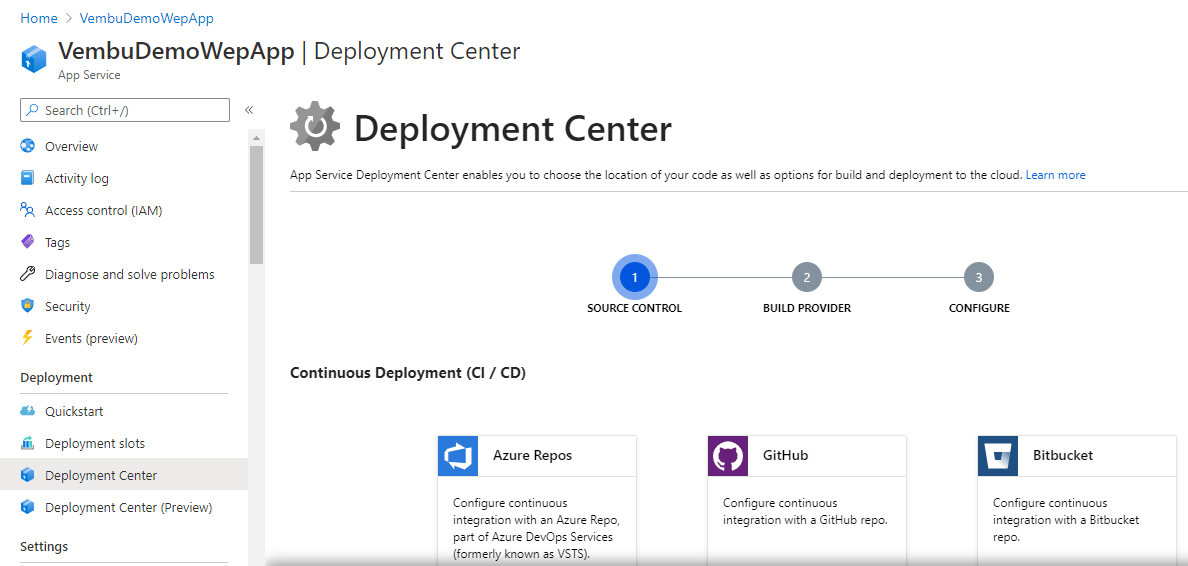Select the Azure Repos card title
The width and height of the screenshot is (1188, 566).
tap(533, 455)
